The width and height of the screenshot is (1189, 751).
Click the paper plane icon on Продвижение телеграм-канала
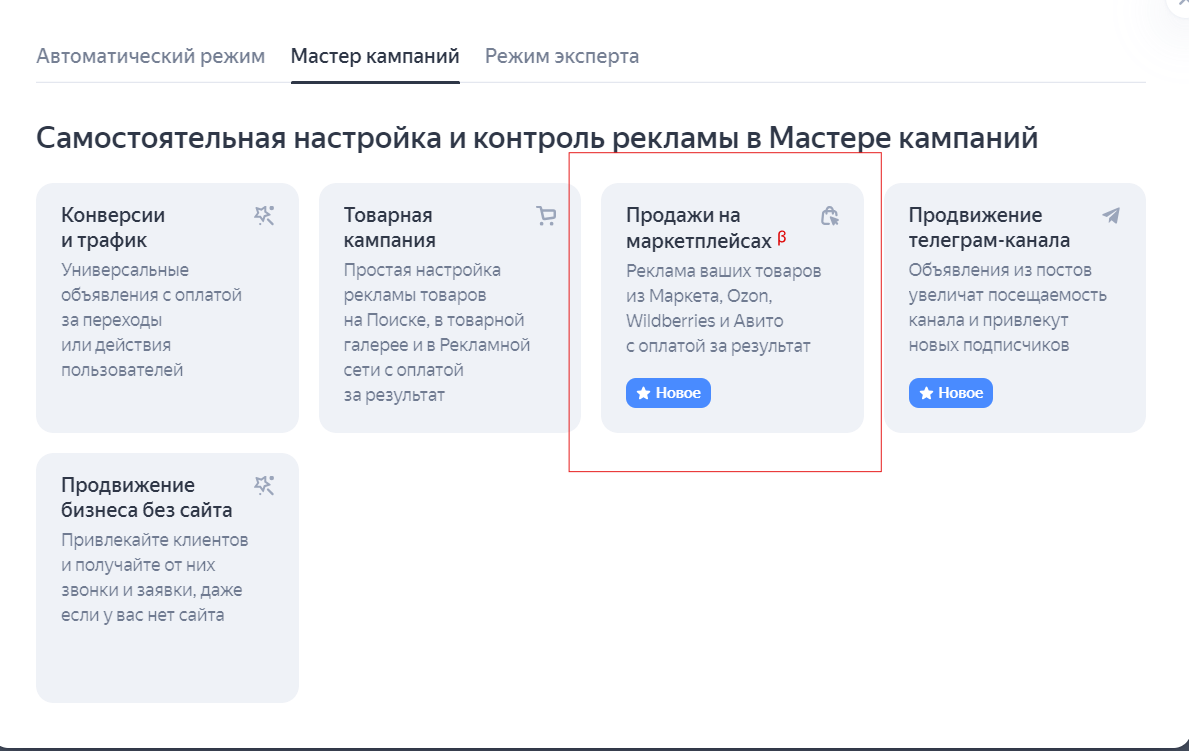pyautogui.click(x=1111, y=215)
